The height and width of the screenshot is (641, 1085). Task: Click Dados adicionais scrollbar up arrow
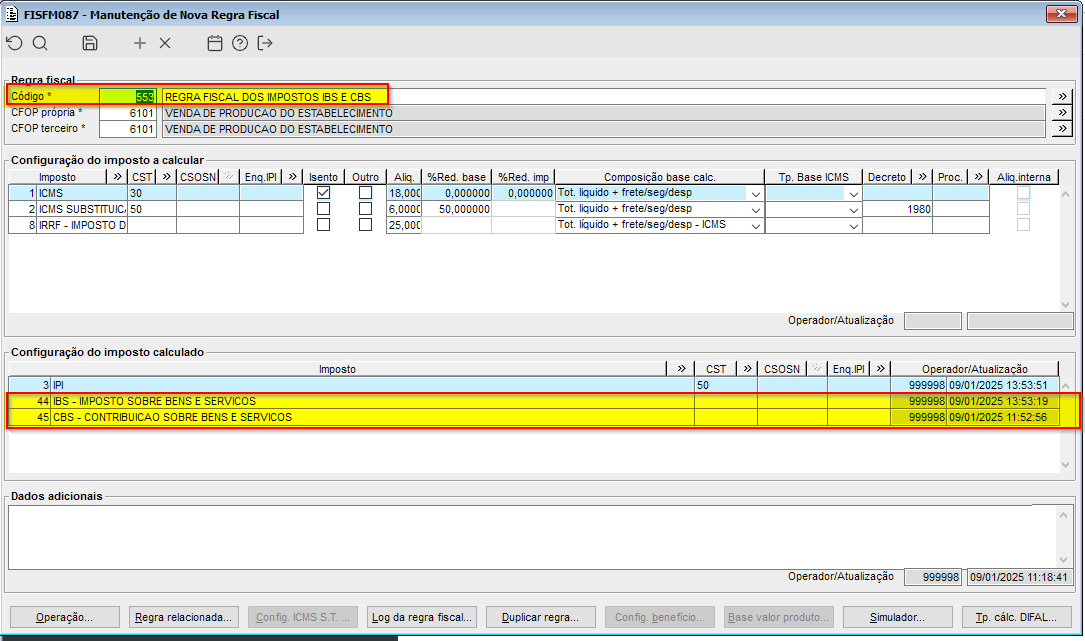1064,514
